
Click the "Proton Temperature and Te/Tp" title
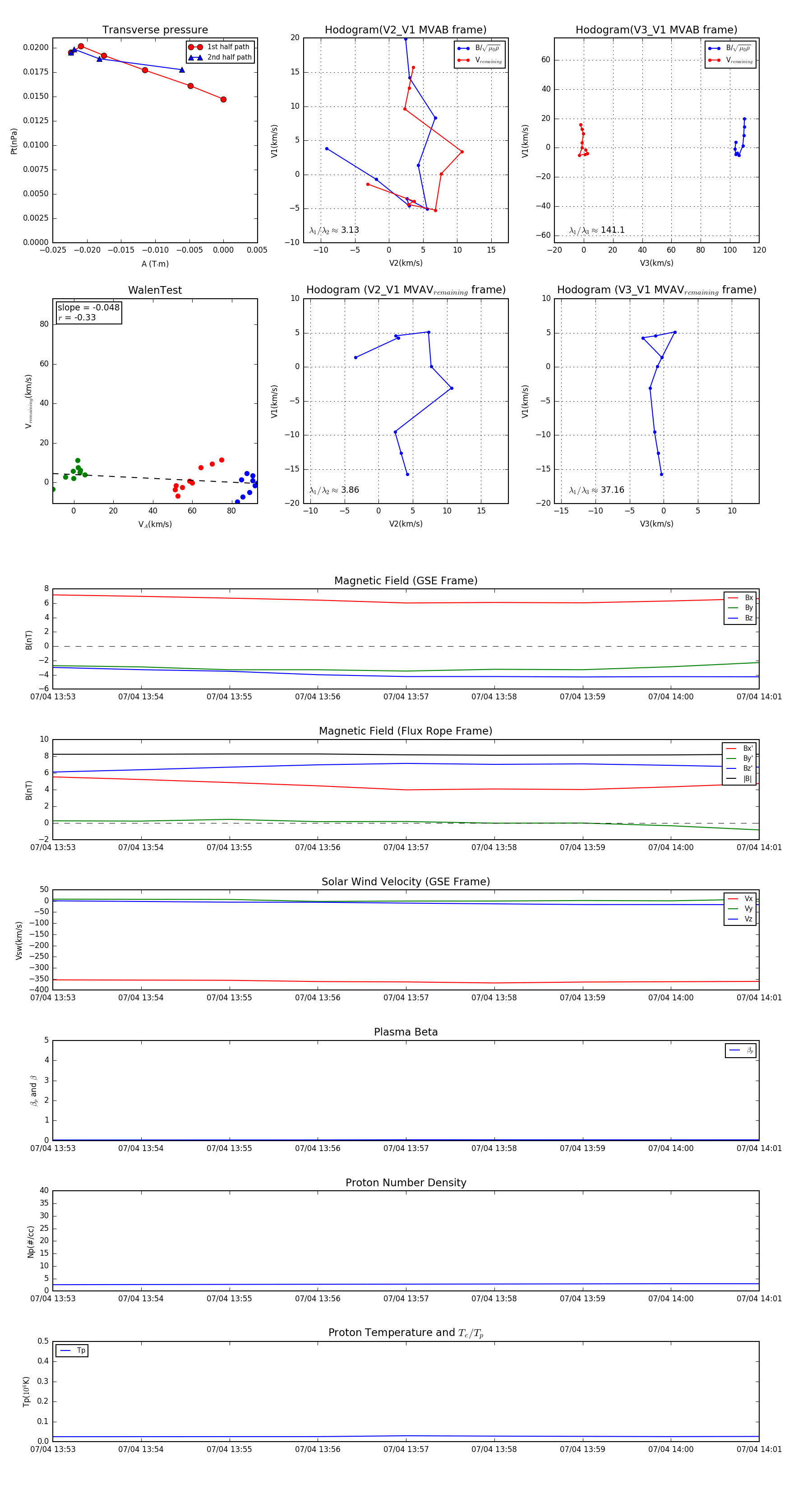406,1333
